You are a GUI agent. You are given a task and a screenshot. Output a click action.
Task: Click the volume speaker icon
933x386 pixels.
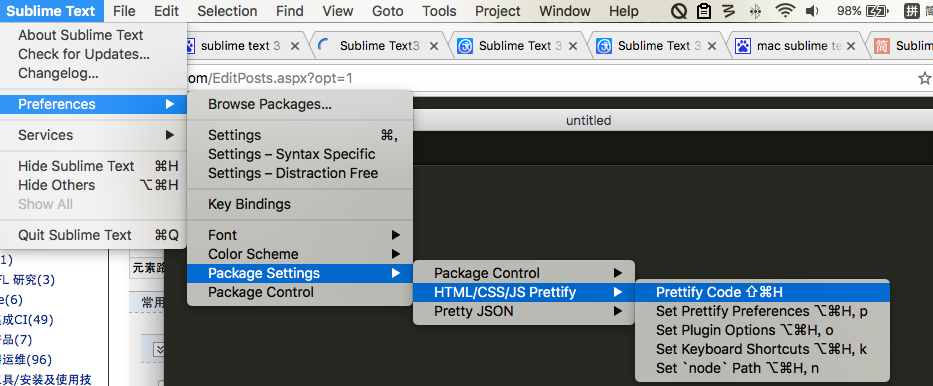812,11
